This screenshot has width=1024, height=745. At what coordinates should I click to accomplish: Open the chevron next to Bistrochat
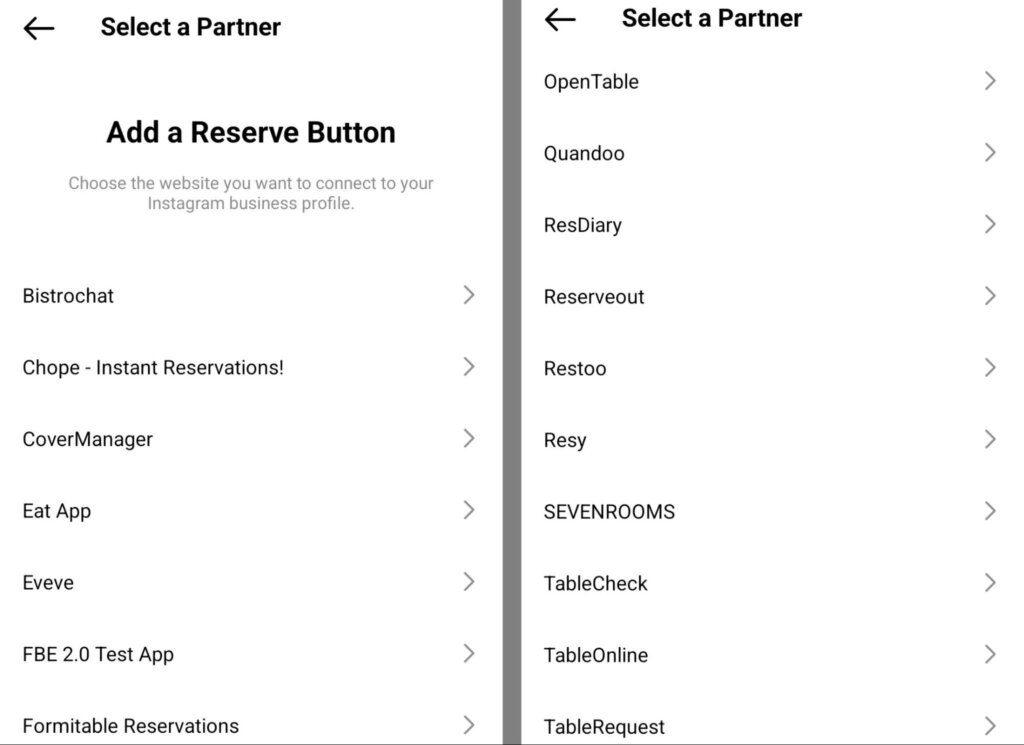pos(468,295)
